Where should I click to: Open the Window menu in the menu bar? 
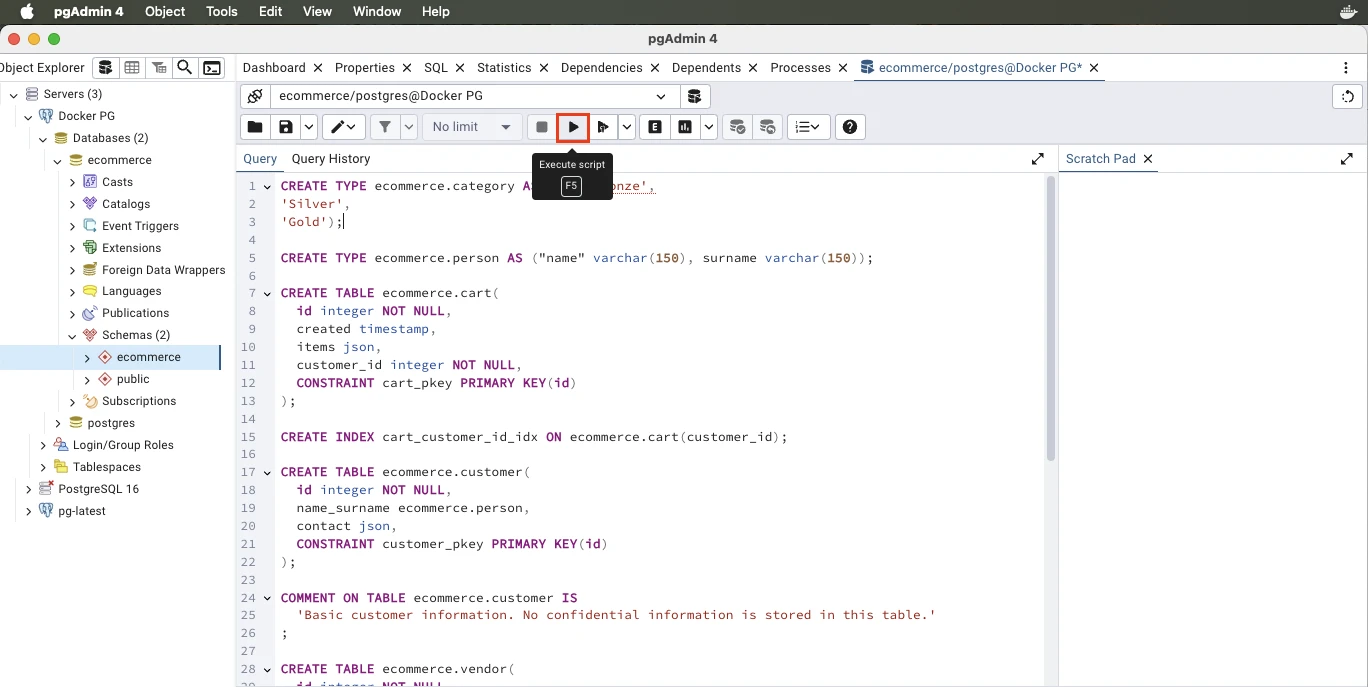click(x=377, y=12)
